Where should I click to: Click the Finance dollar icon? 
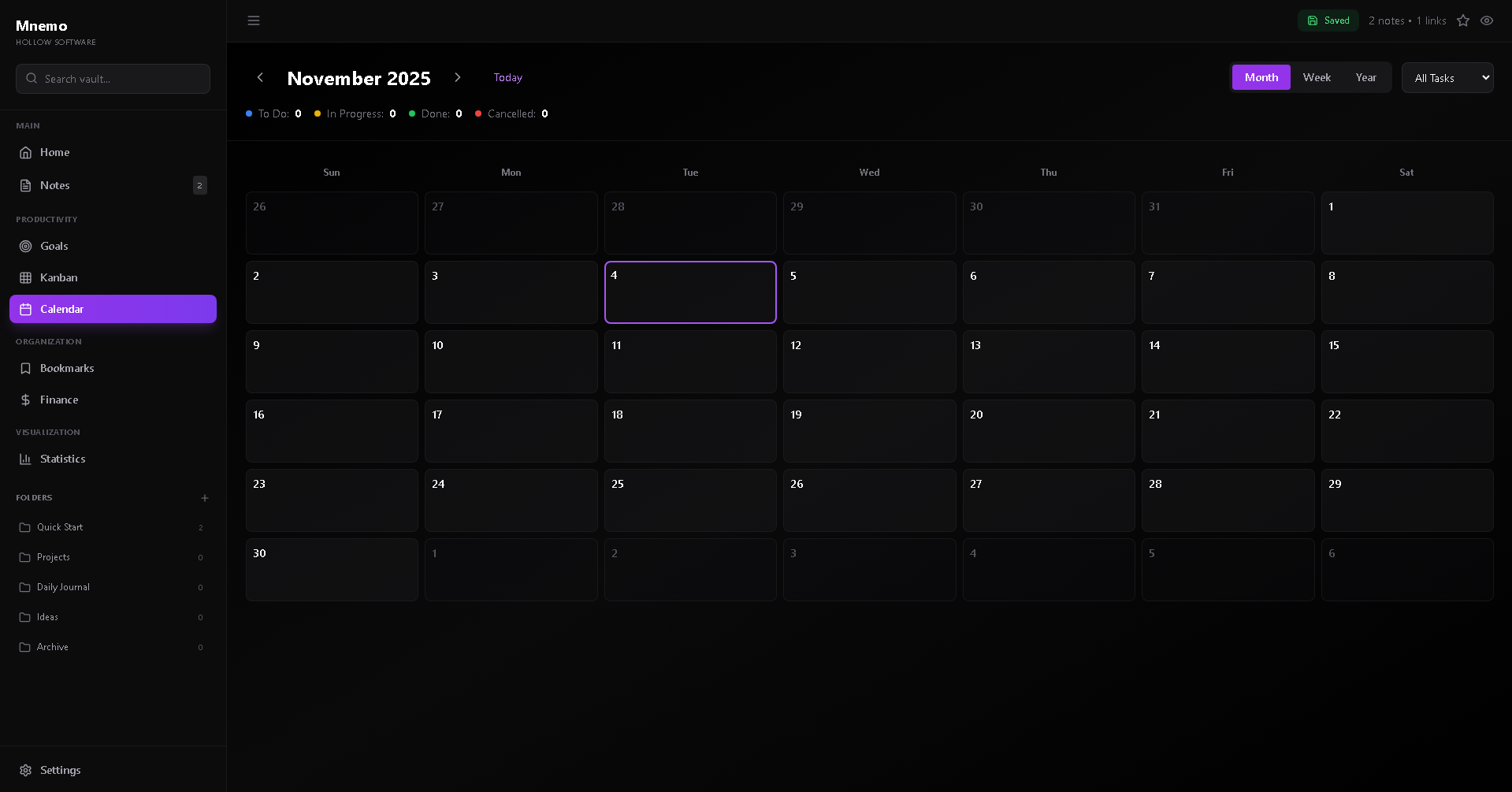(x=25, y=400)
